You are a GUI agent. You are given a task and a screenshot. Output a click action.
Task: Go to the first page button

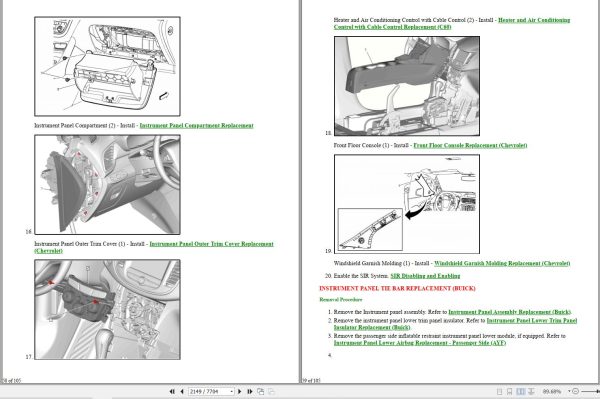pos(172,391)
